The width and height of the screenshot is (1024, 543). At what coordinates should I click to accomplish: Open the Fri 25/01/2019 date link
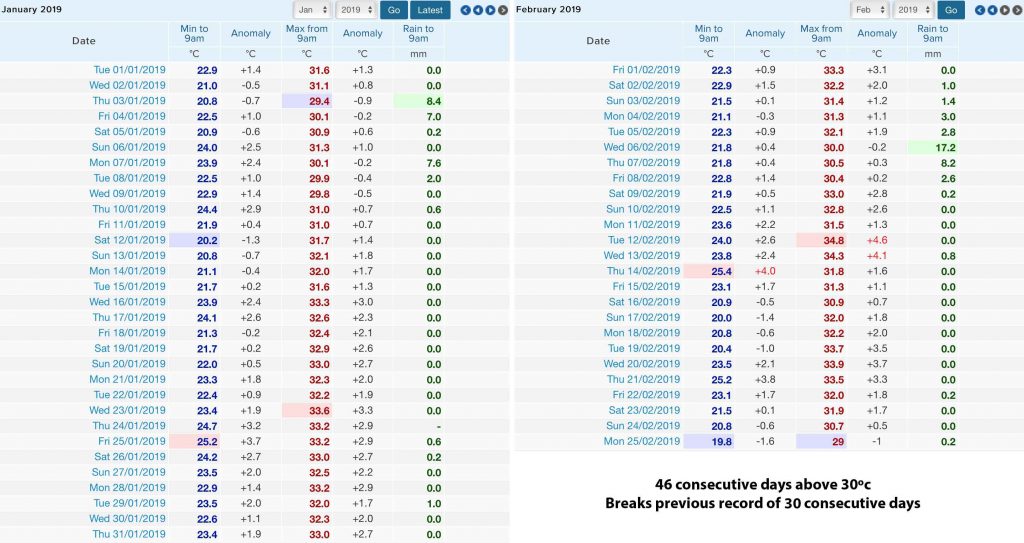[132, 441]
